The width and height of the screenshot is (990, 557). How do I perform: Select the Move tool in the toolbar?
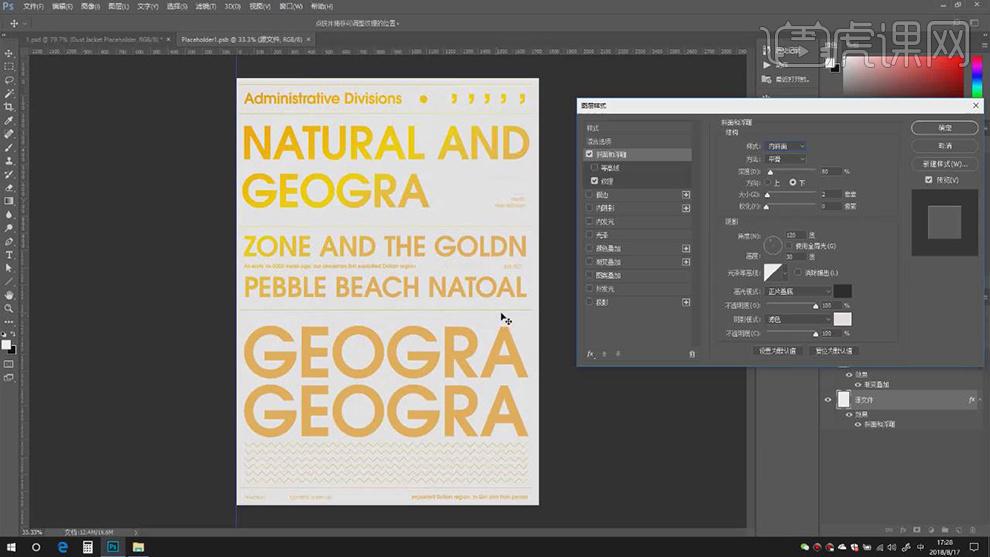pos(9,53)
